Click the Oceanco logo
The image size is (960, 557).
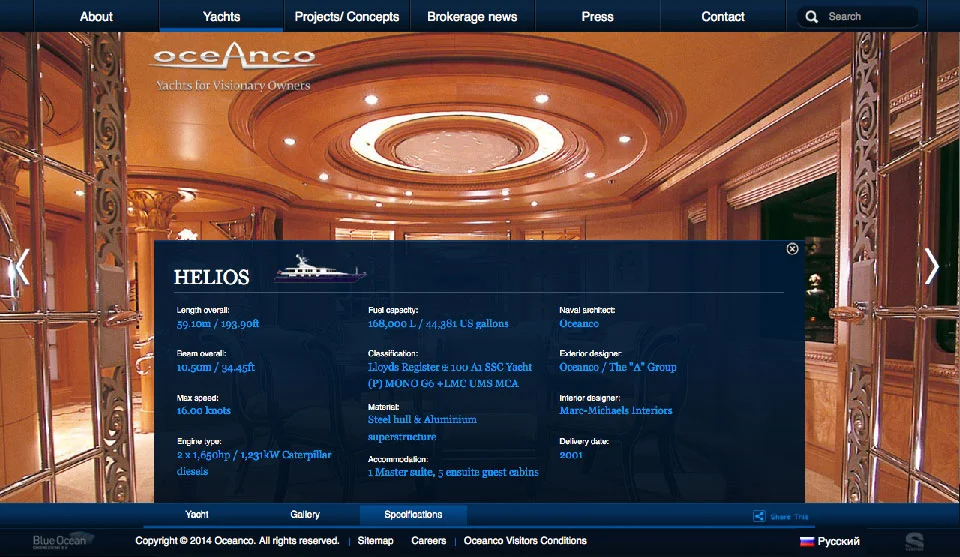pos(234,56)
